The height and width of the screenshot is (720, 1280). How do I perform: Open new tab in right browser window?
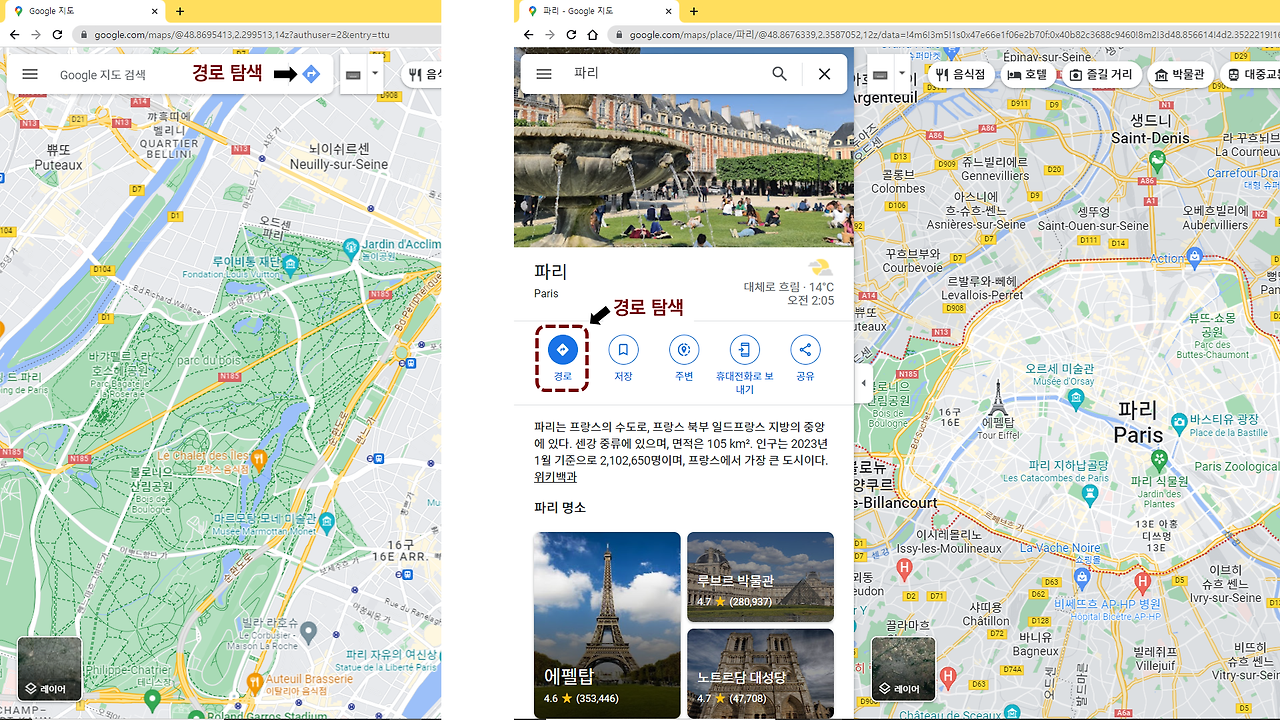click(694, 11)
